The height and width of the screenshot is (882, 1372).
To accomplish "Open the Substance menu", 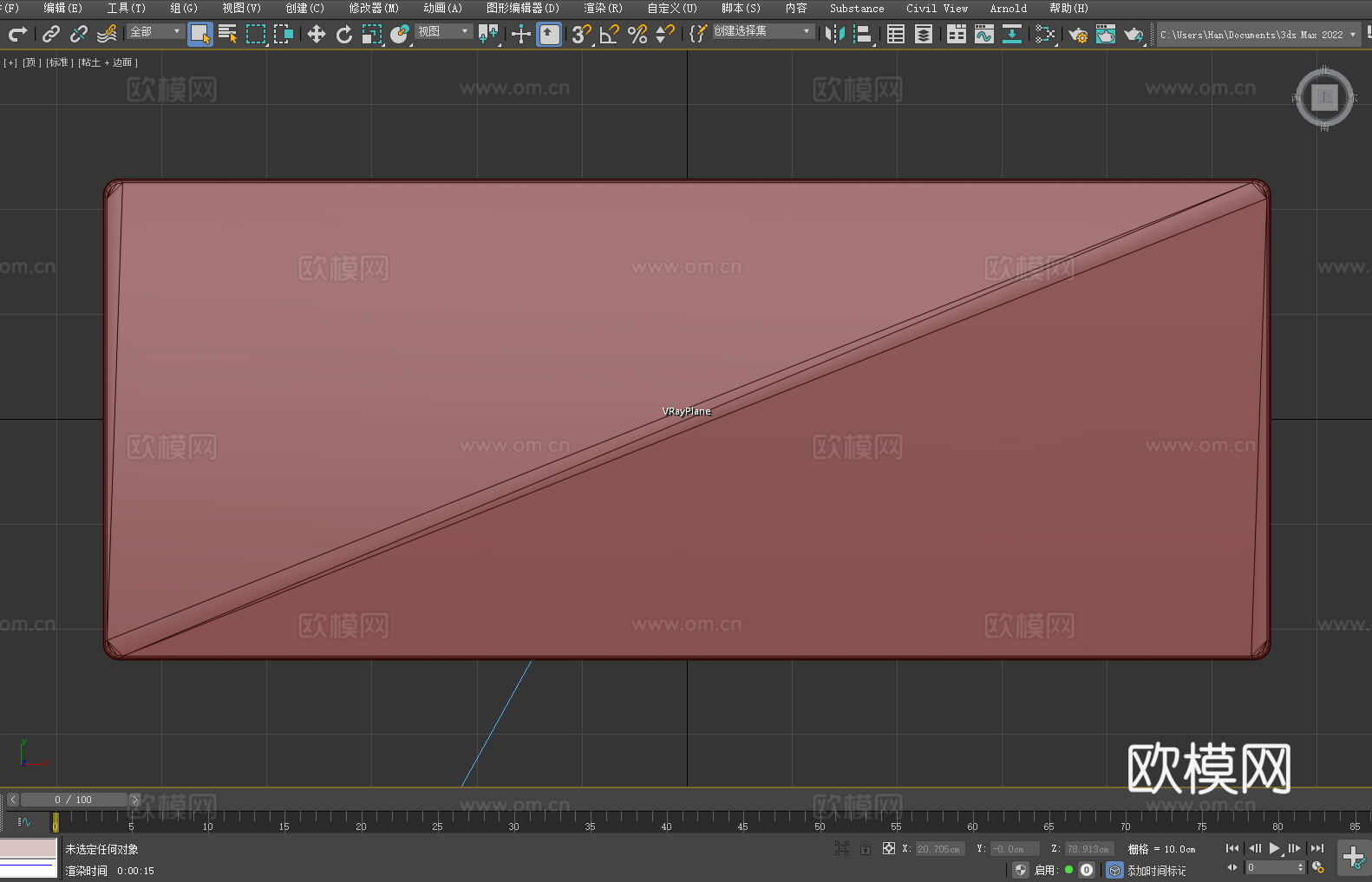I will (x=857, y=8).
